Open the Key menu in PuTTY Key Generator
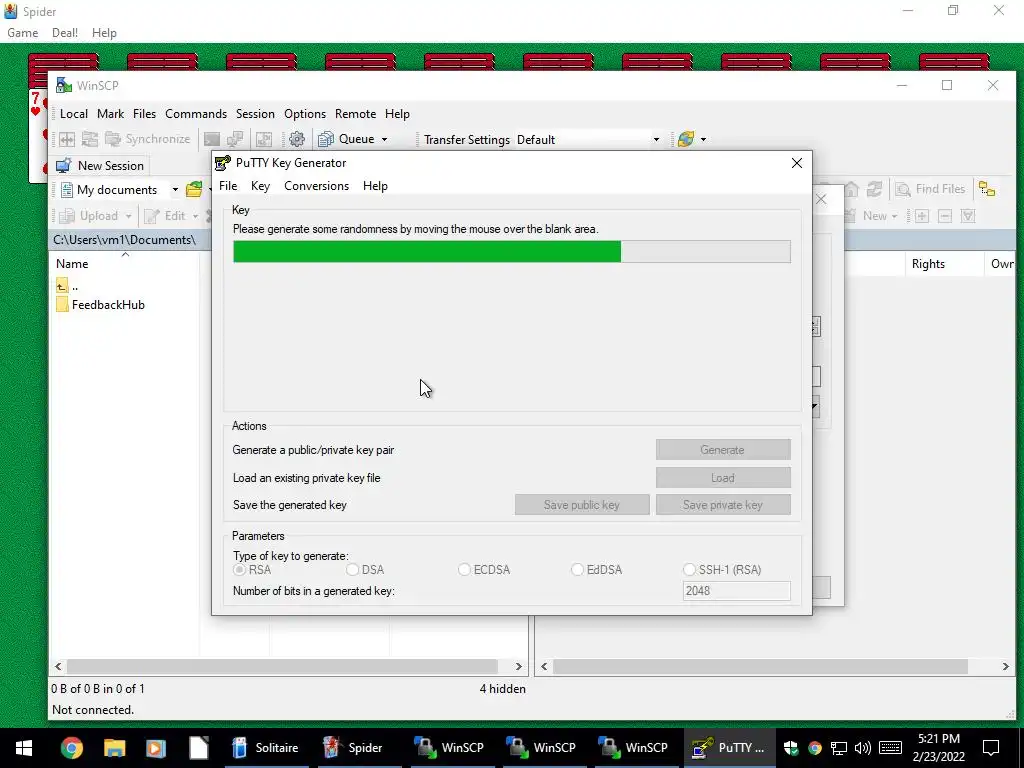This screenshot has width=1024, height=768. coord(261,186)
